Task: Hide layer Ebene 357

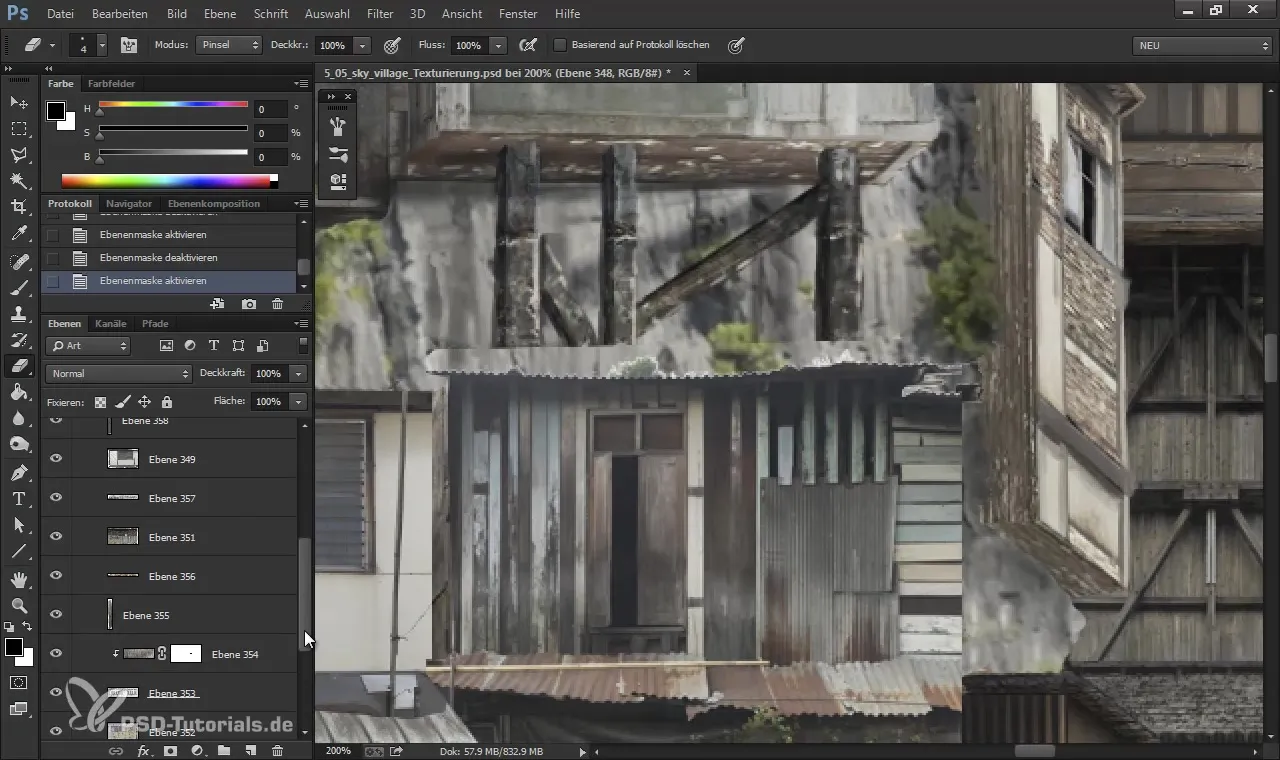Action: (x=56, y=498)
